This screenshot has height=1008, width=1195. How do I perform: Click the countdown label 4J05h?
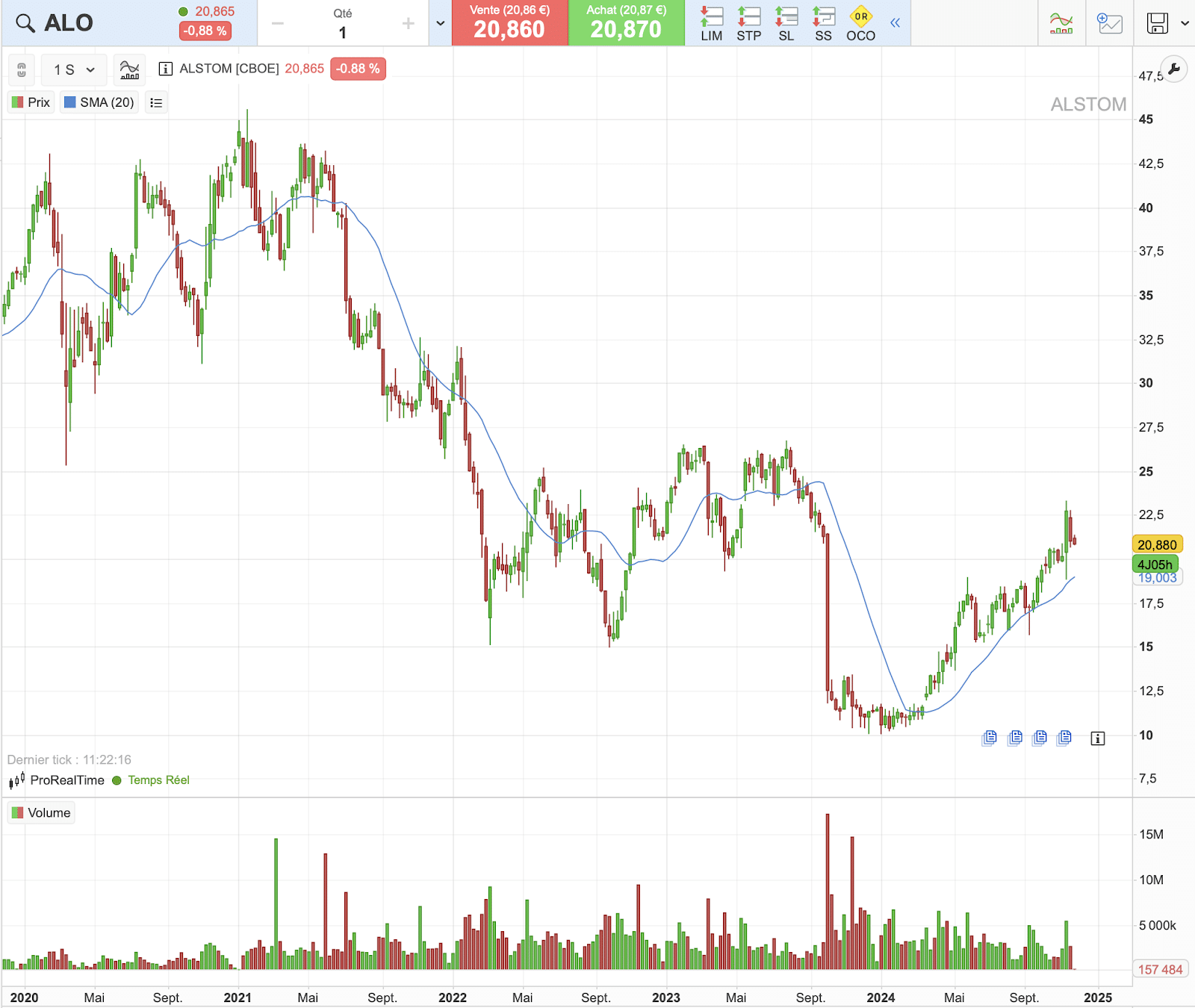click(1155, 564)
